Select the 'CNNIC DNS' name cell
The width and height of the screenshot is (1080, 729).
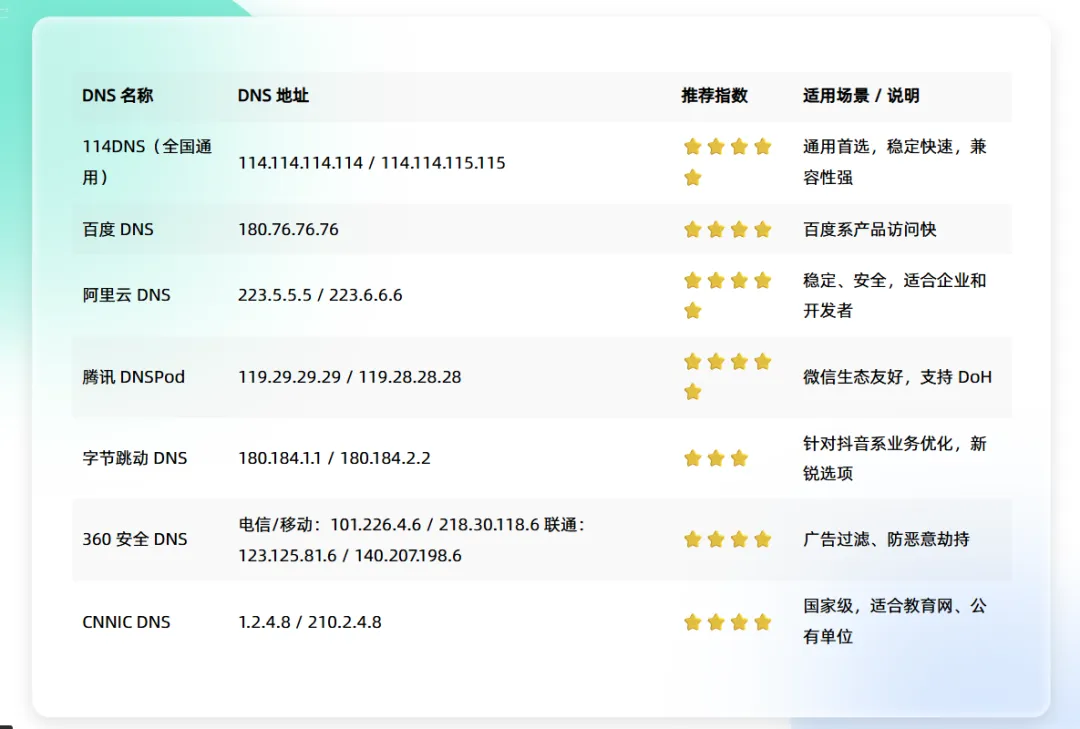click(x=126, y=622)
